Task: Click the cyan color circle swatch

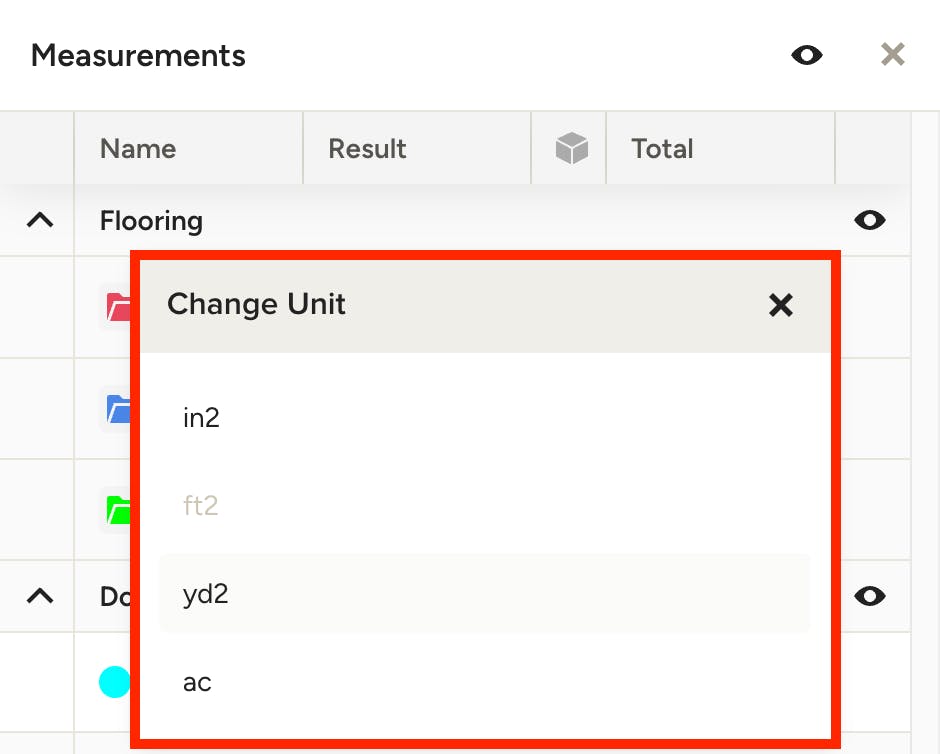Action: 115,682
